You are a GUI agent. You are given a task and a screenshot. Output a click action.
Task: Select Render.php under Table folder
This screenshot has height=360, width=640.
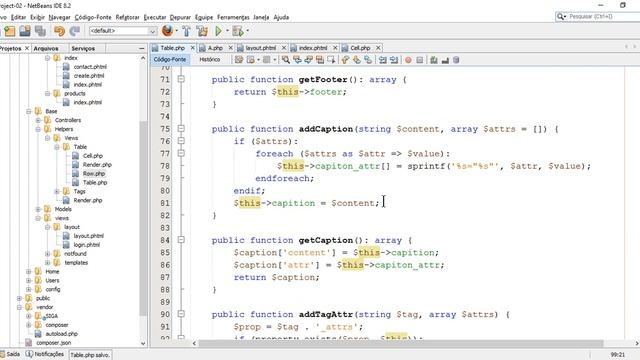[x=97, y=164]
